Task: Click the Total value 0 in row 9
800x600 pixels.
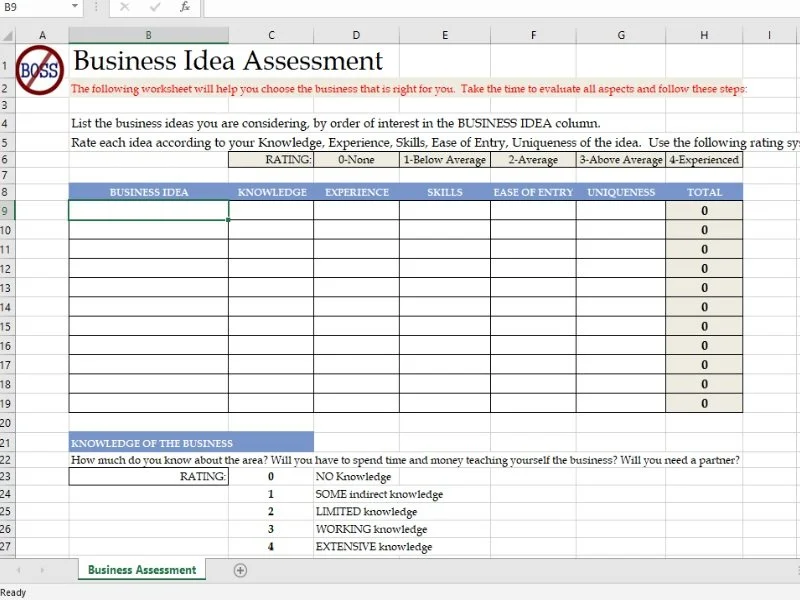Action: pos(704,211)
